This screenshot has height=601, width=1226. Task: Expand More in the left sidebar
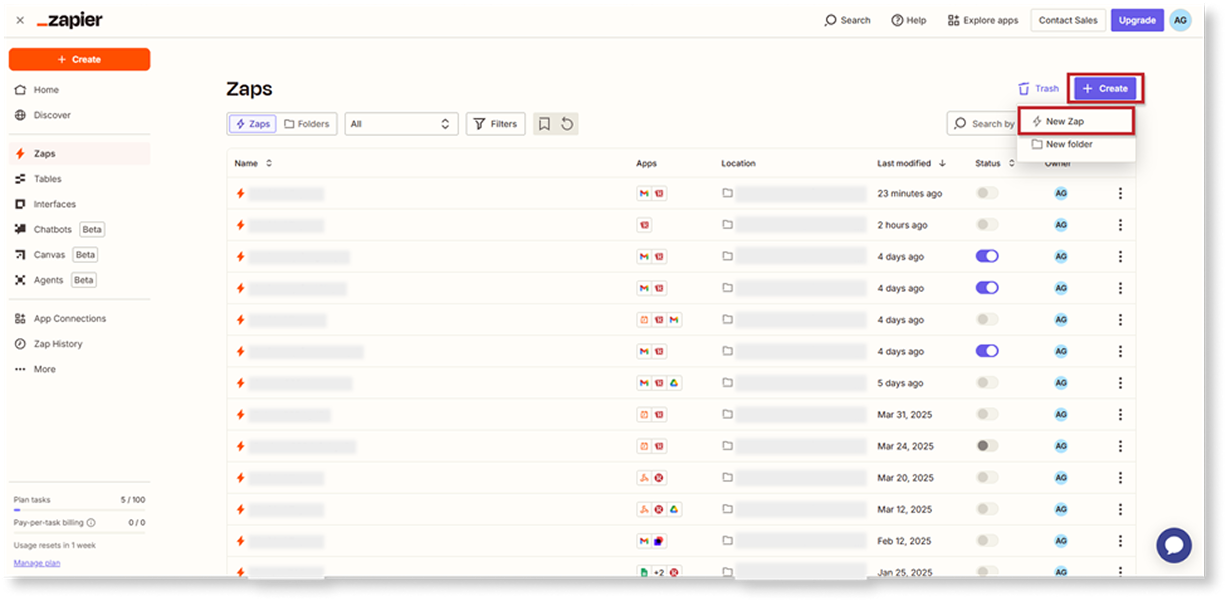[x=44, y=369]
